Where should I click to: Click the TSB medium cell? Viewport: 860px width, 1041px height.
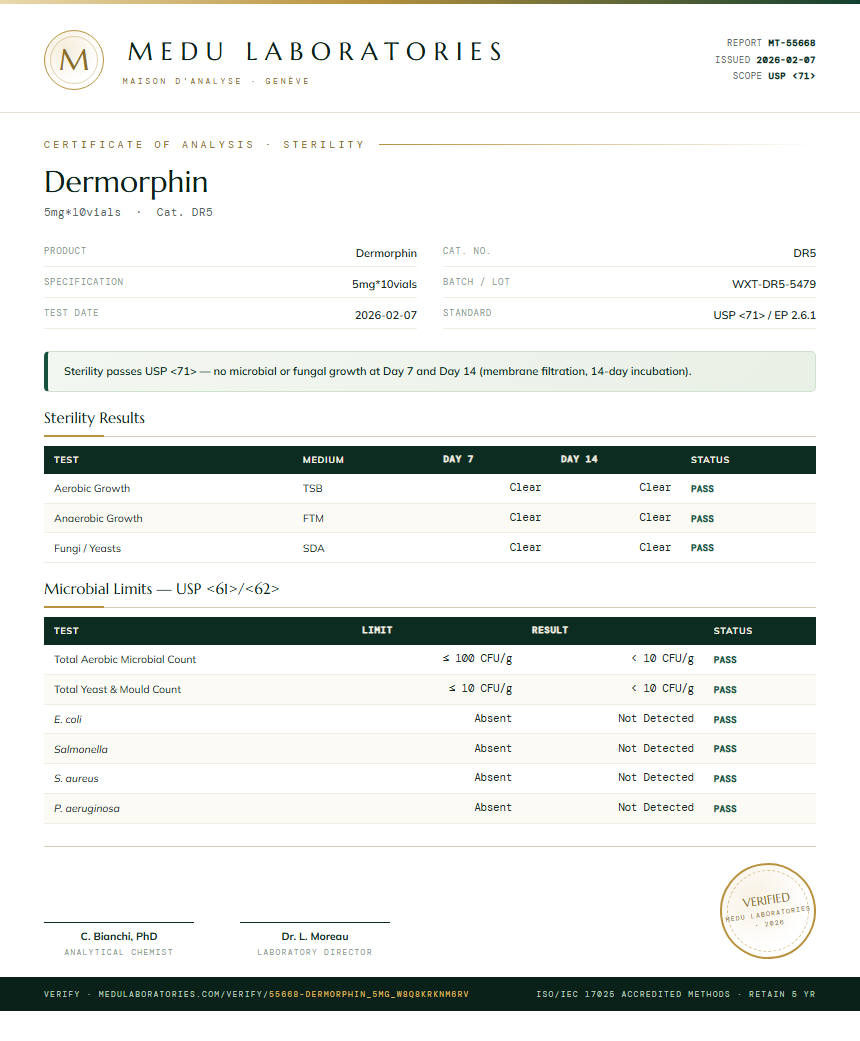tap(313, 488)
